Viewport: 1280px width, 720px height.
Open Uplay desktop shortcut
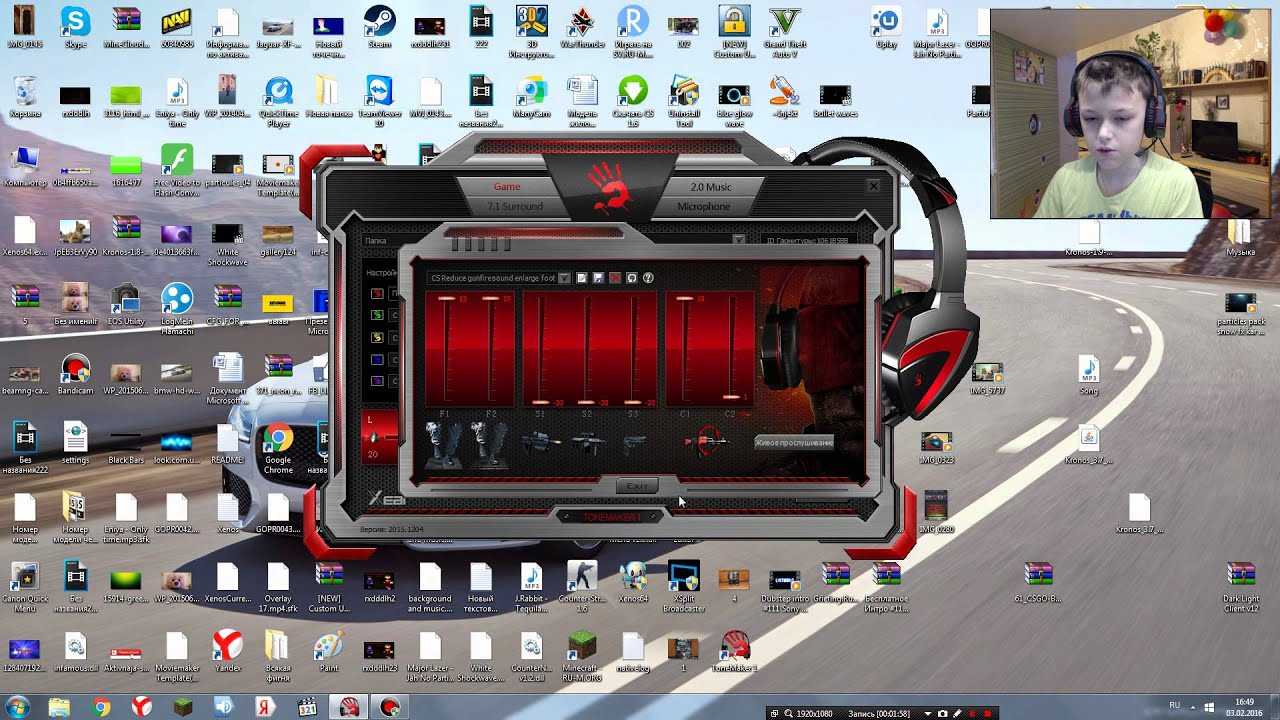pyautogui.click(x=886, y=27)
